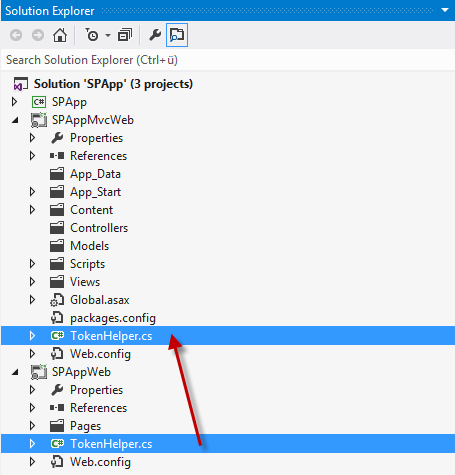Open the Pending Changes Filter dropdown arrow

108,35
